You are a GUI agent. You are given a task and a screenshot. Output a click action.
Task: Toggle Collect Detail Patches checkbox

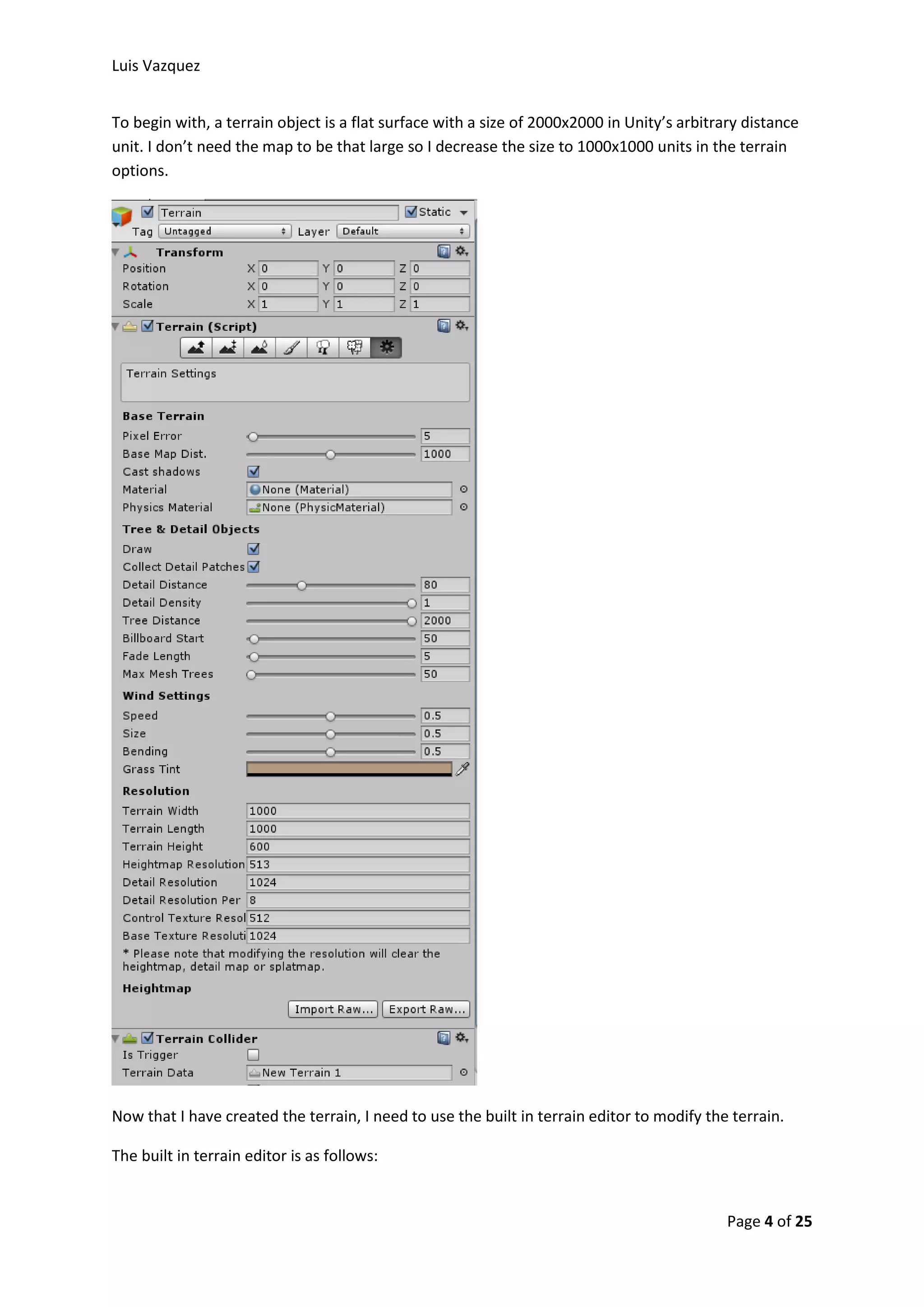click(x=254, y=566)
